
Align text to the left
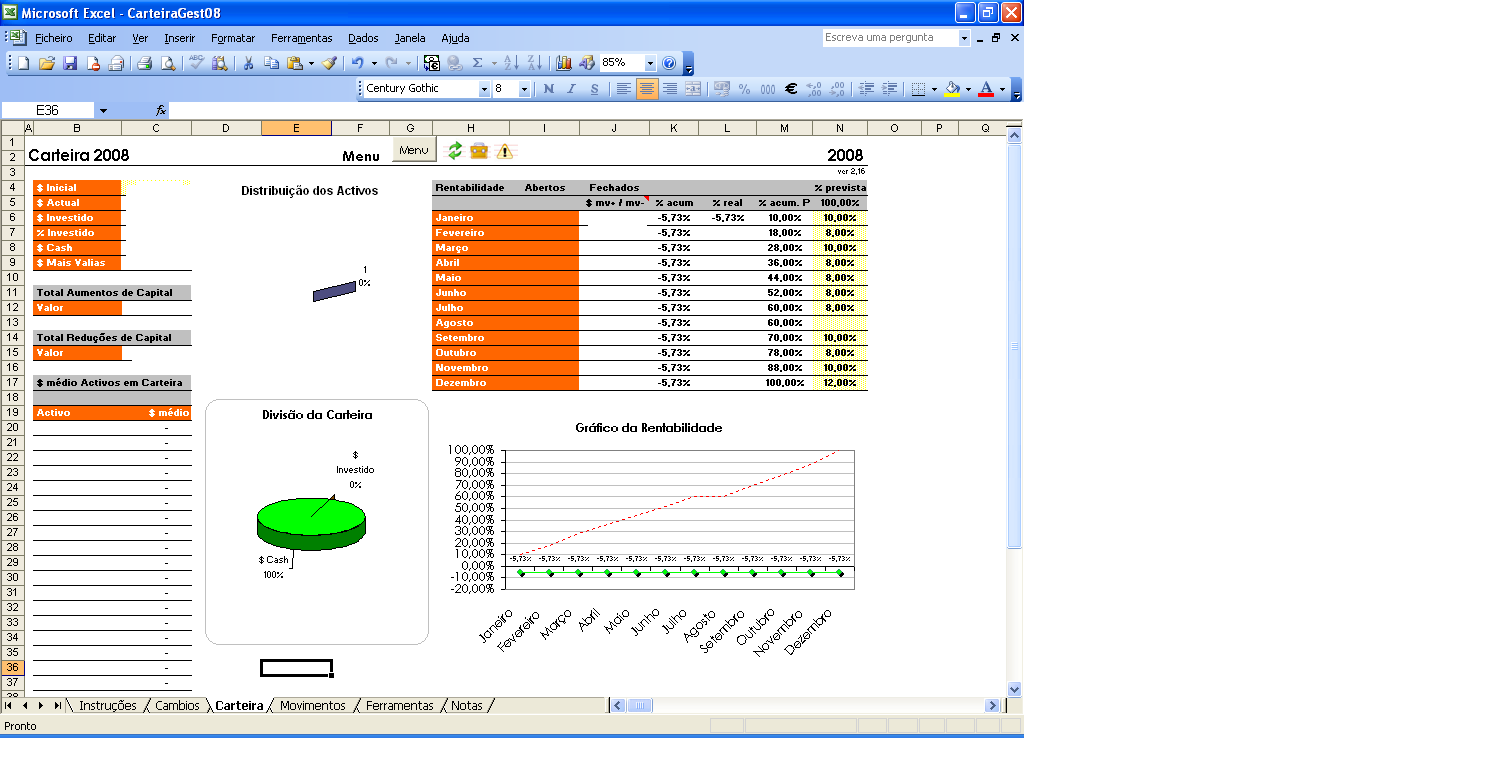[x=623, y=89]
